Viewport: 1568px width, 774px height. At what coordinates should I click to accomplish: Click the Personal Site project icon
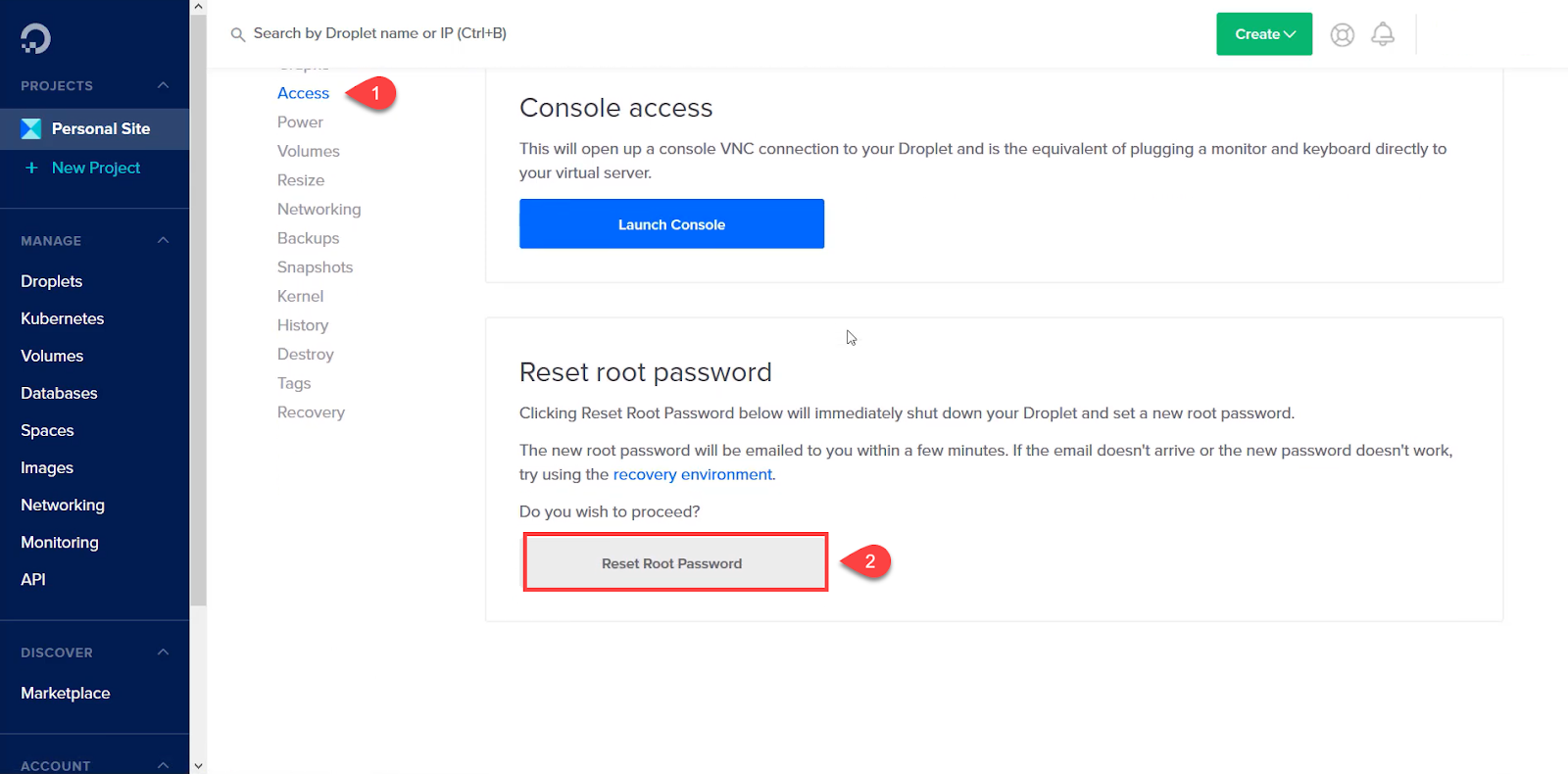coord(31,128)
